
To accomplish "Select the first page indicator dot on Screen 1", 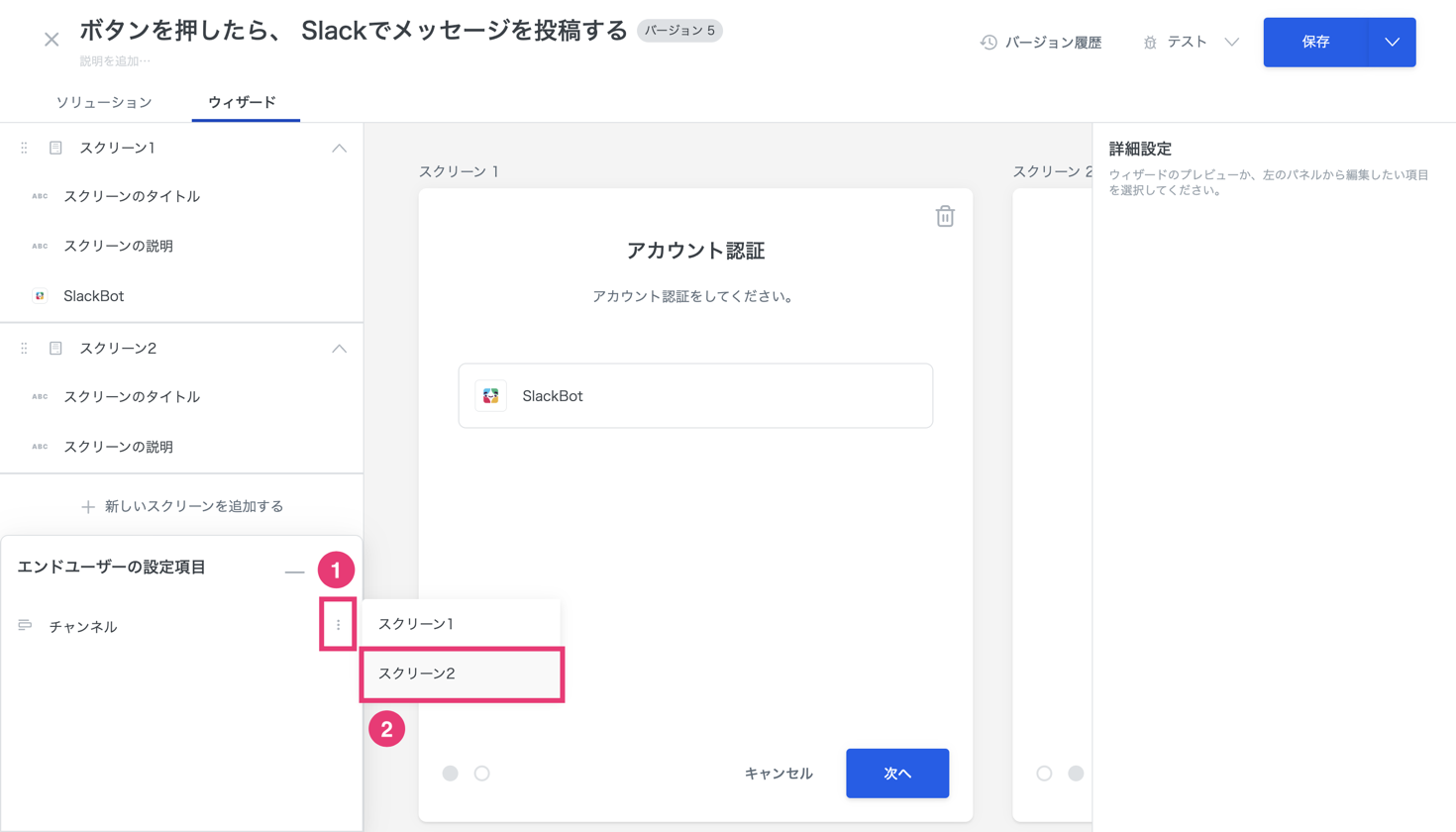I will pos(451,774).
